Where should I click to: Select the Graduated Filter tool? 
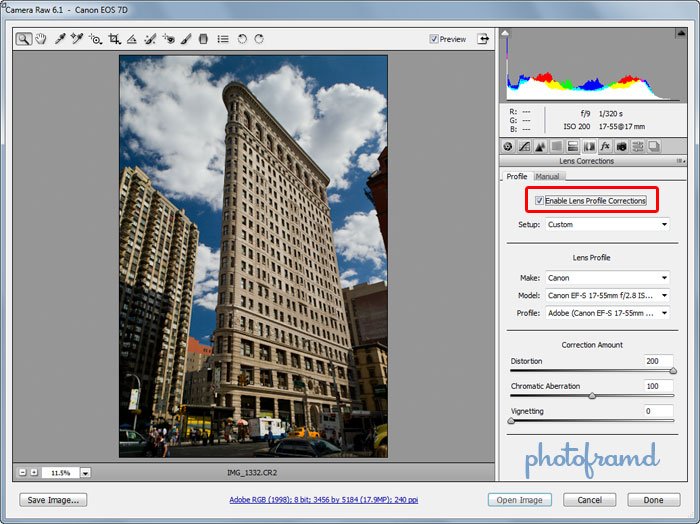tap(203, 39)
